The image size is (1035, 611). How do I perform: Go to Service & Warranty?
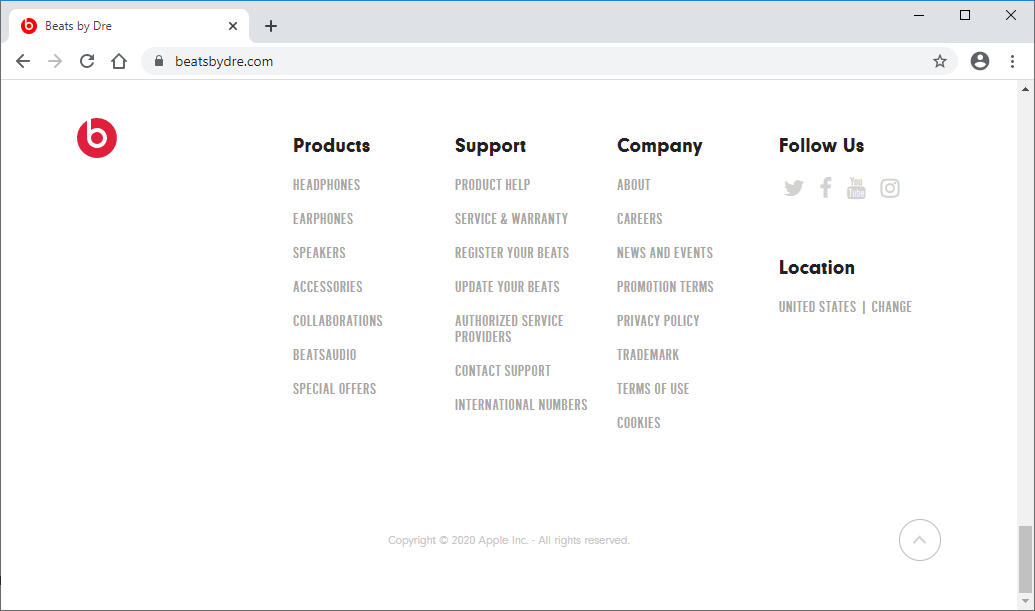512,218
